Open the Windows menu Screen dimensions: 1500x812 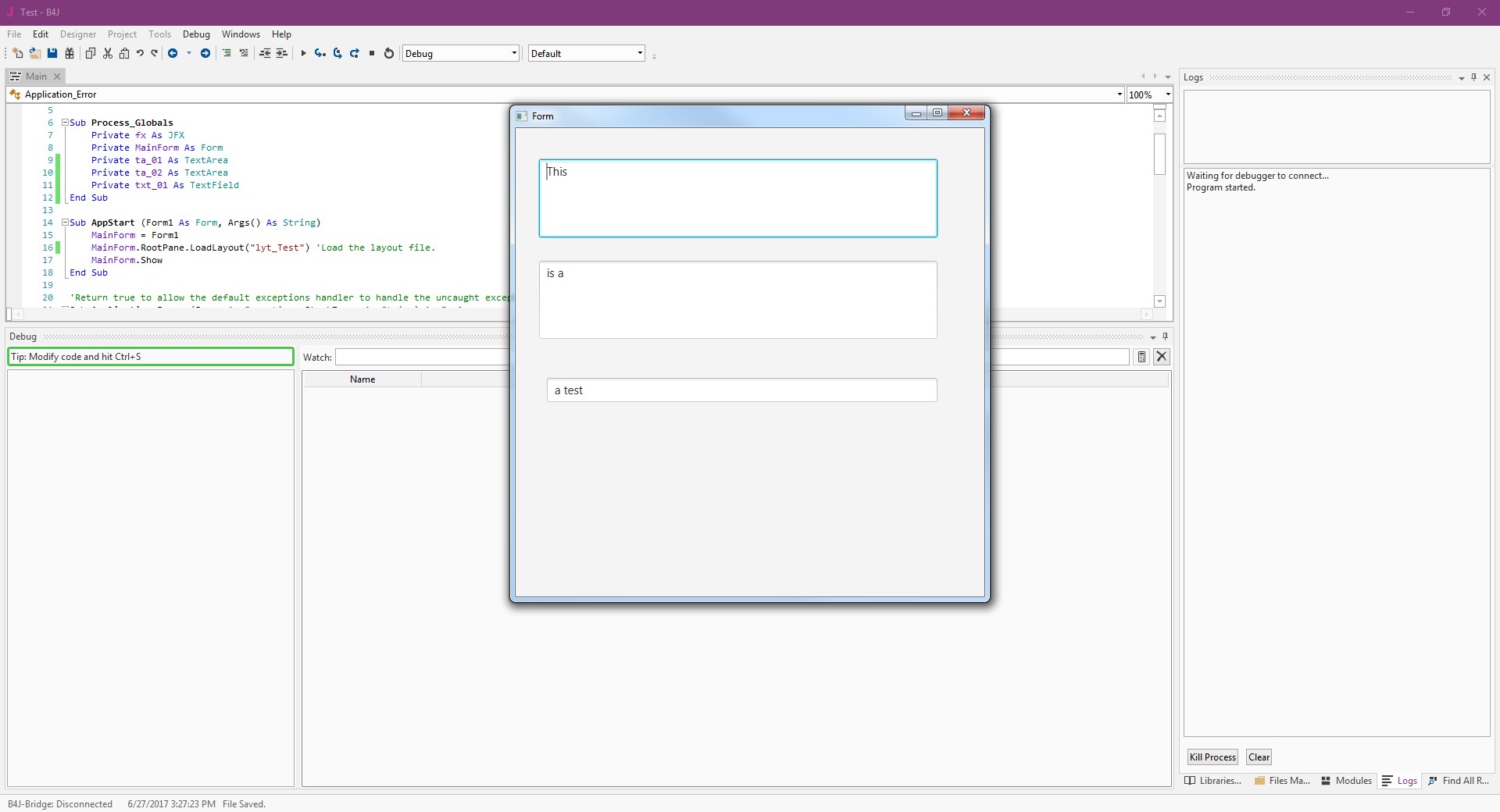[x=241, y=34]
